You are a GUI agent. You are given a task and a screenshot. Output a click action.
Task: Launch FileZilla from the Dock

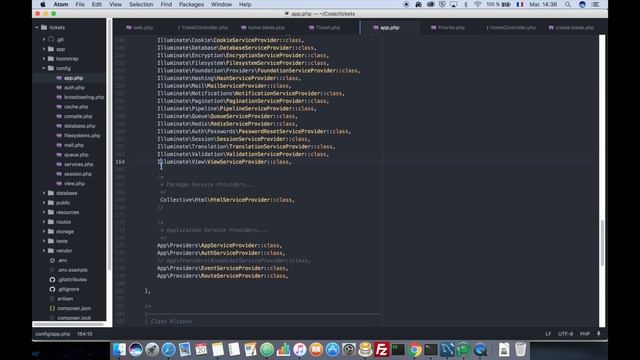pyautogui.click(x=382, y=350)
